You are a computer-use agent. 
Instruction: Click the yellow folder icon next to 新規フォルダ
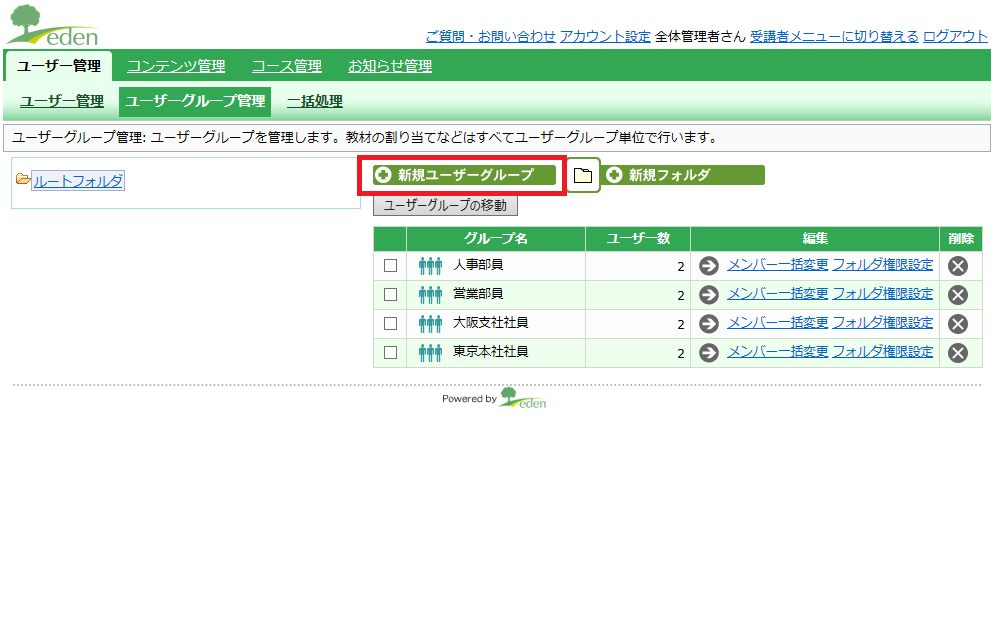point(583,175)
